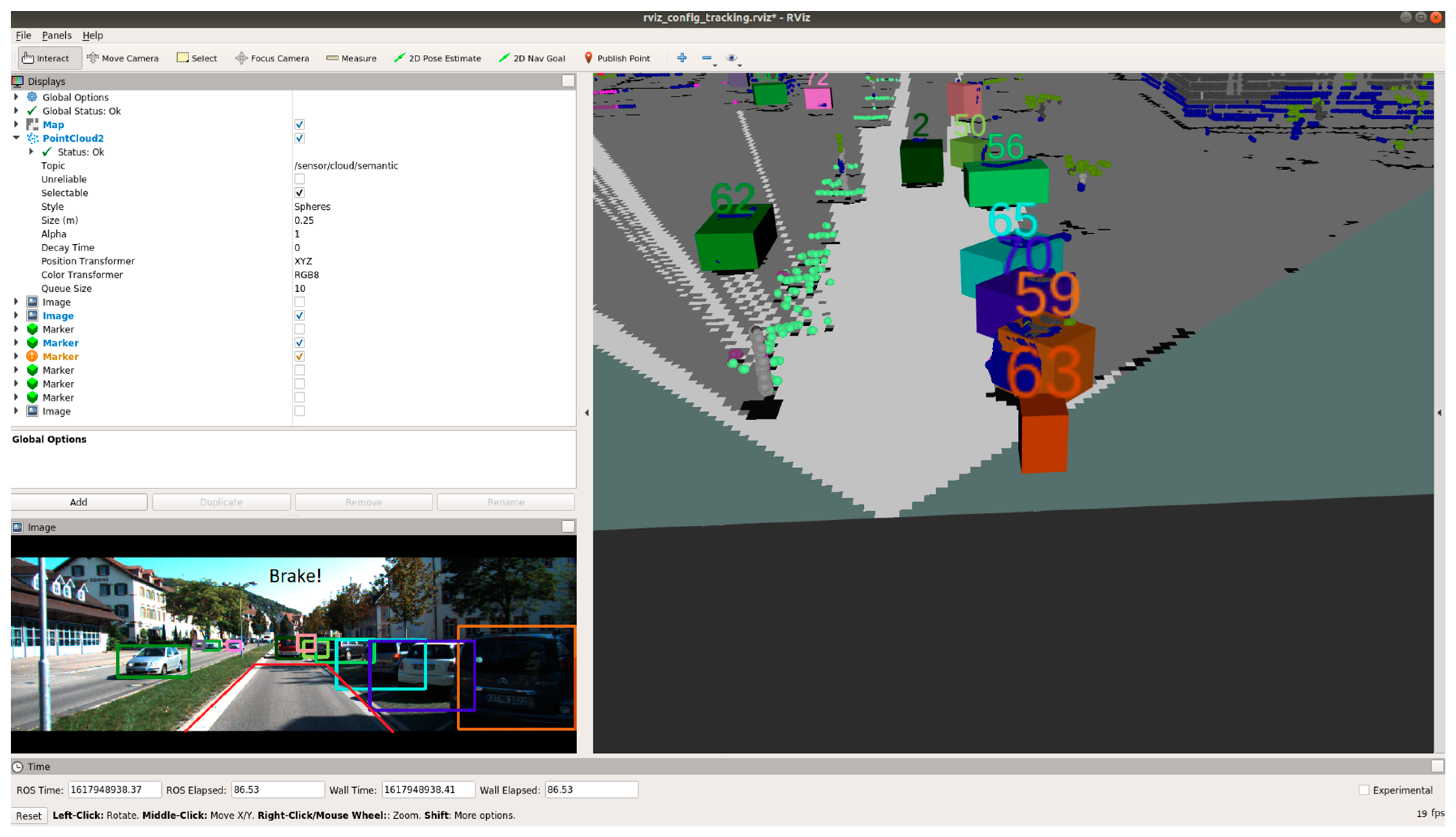Click the Focus Camera tool
Screen dimensions: 1456x837
(x=272, y=58)
